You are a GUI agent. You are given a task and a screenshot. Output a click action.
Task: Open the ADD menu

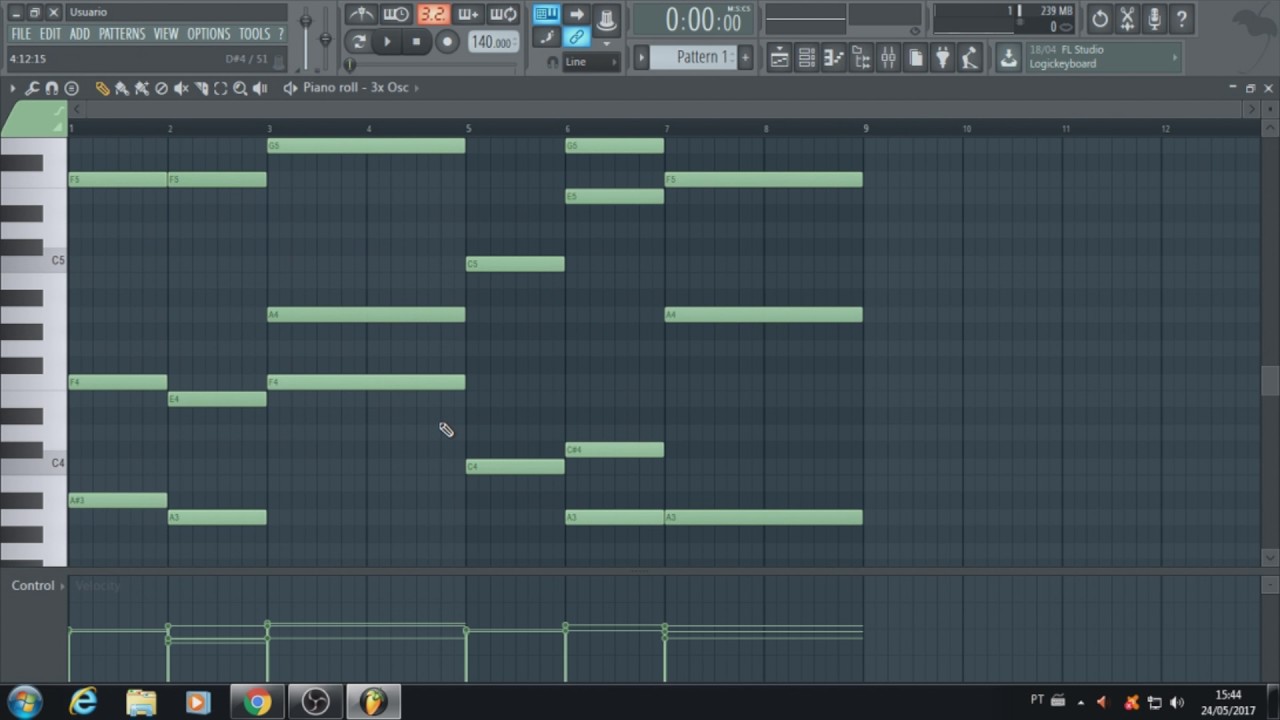pyautogui.click(x=80, y=34)
